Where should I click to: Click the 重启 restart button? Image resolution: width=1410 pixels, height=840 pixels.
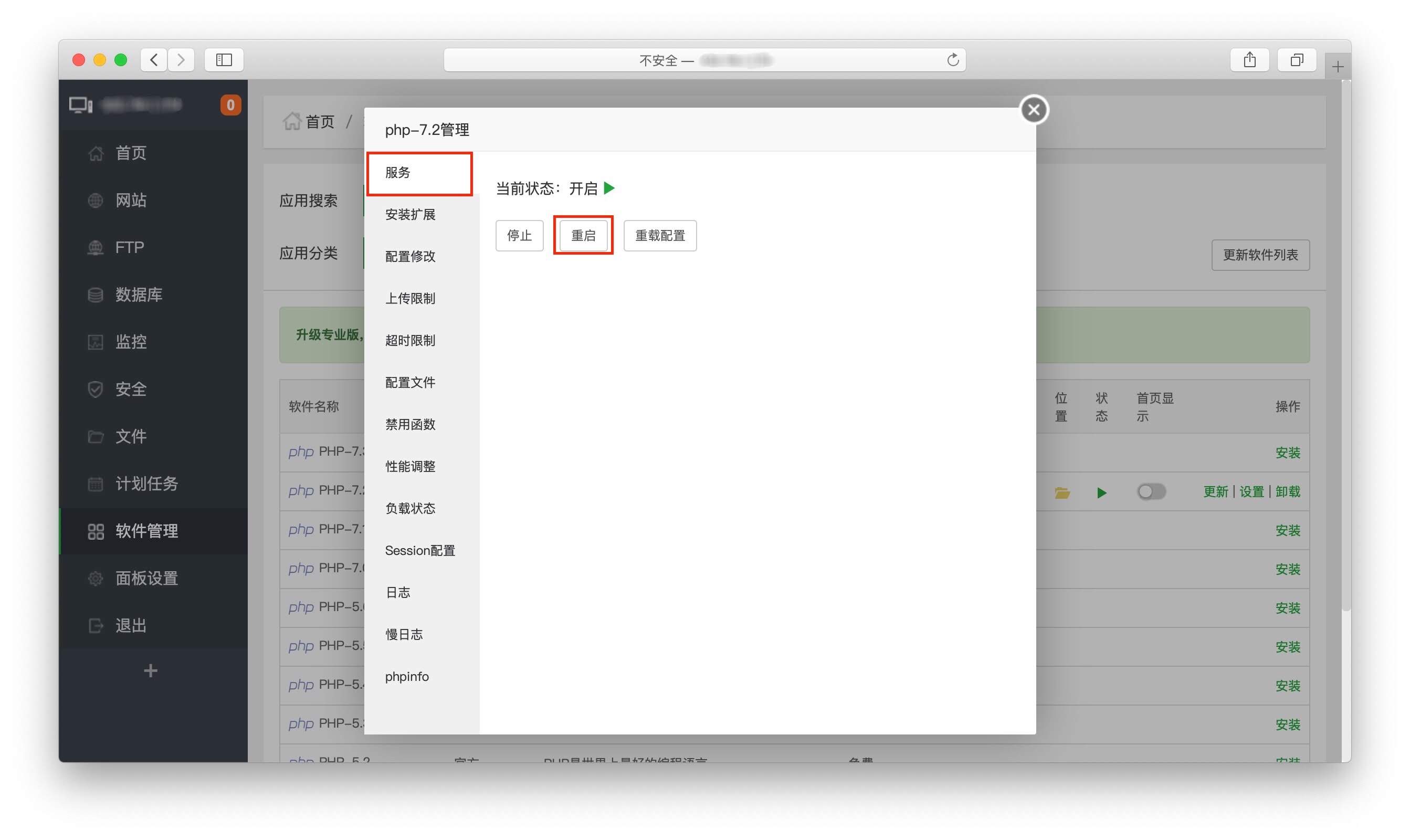pos(583,236)
